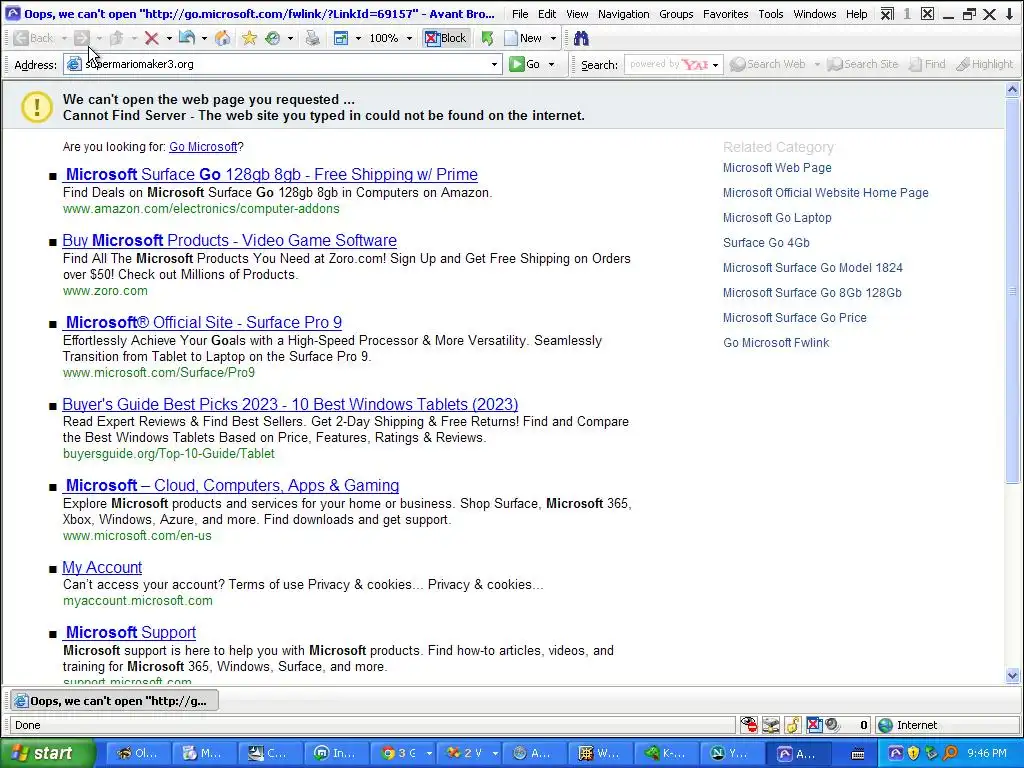This screenshot has width=1024, height=768.
Task: Click close-all-tabs icon next to Help menu
Action: [887, 14]
